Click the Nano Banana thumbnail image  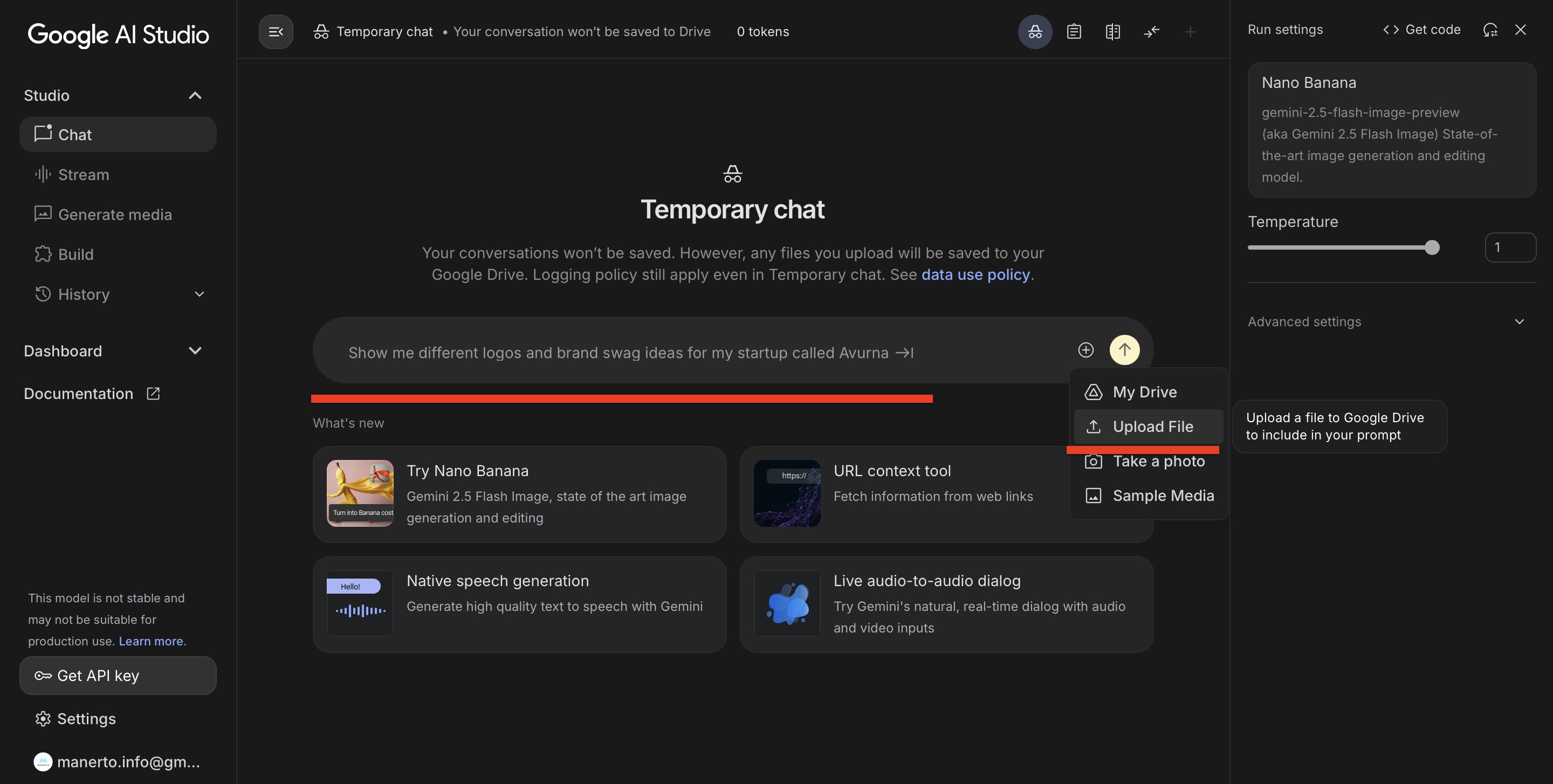[x=360, y=493]
